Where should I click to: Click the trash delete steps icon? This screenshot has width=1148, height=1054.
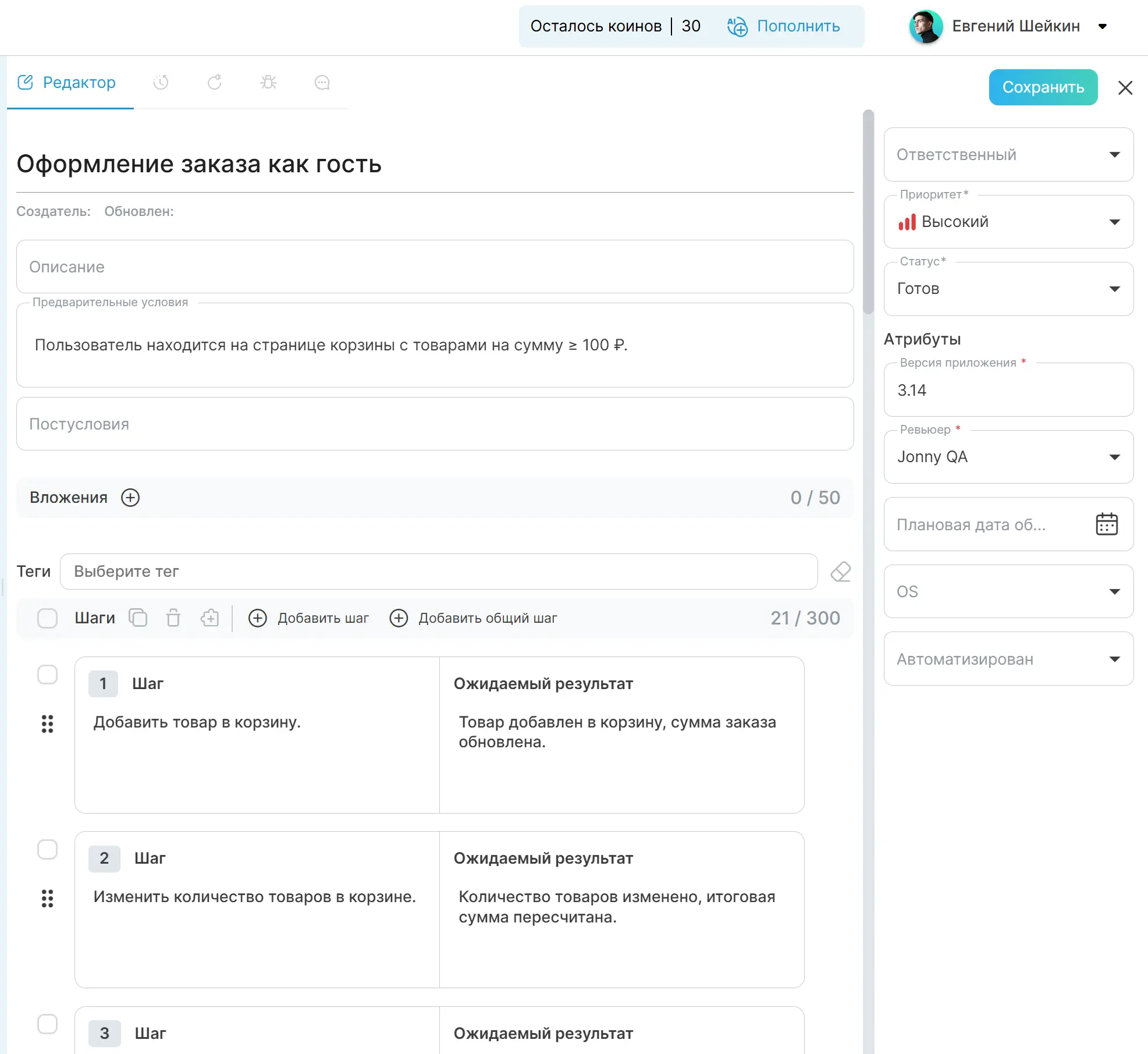pyautogui.click(x=173, y=618)
